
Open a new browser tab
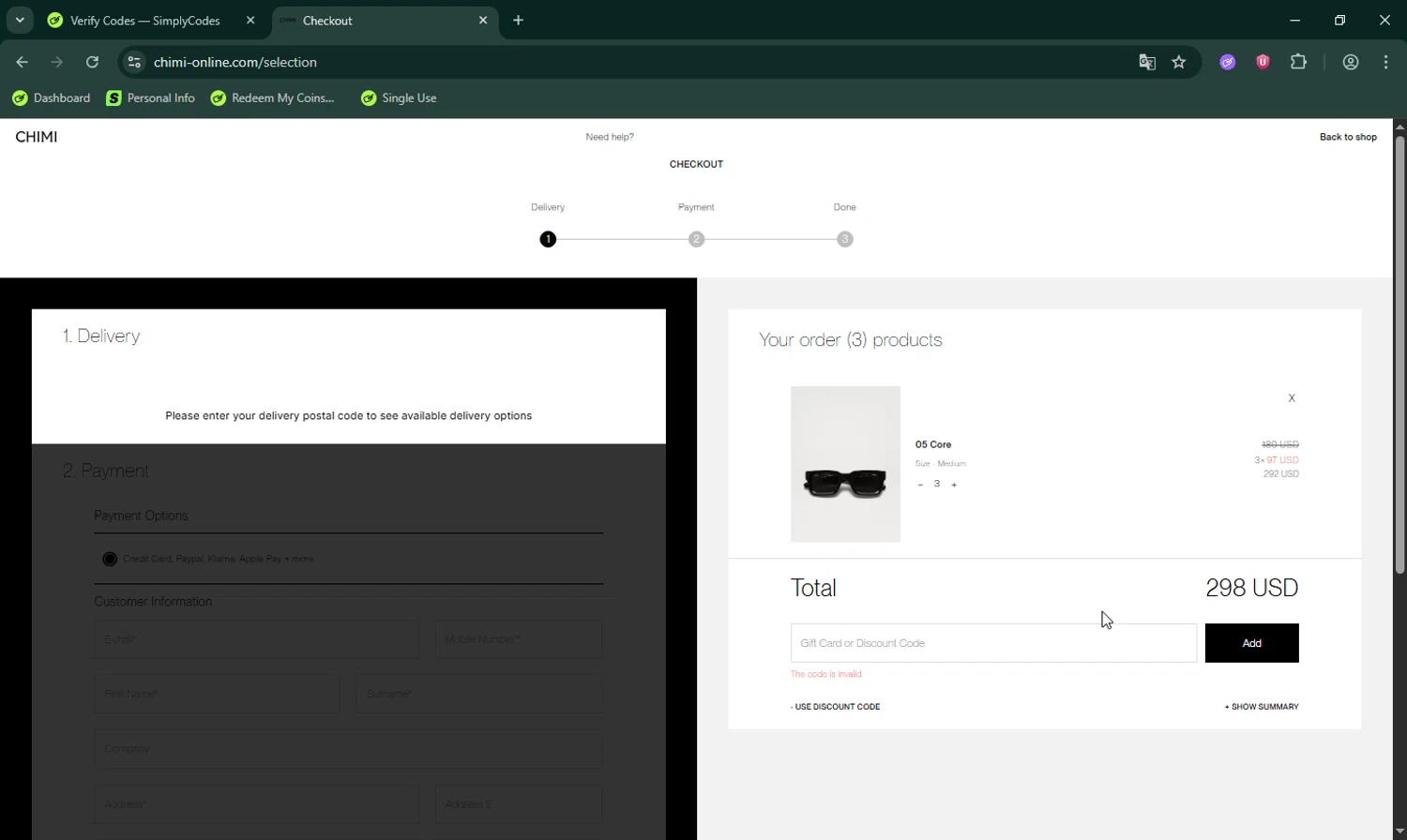click(x=518, y=20)
